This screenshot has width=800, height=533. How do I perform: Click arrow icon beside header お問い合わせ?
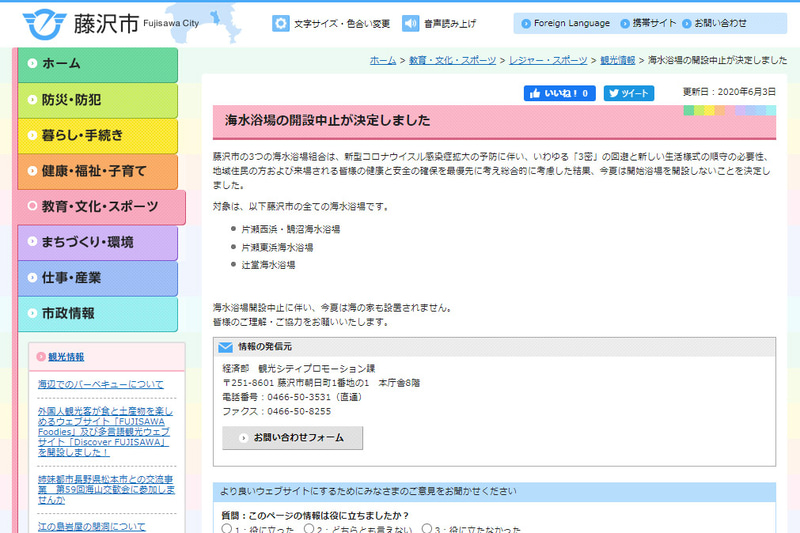687,23
